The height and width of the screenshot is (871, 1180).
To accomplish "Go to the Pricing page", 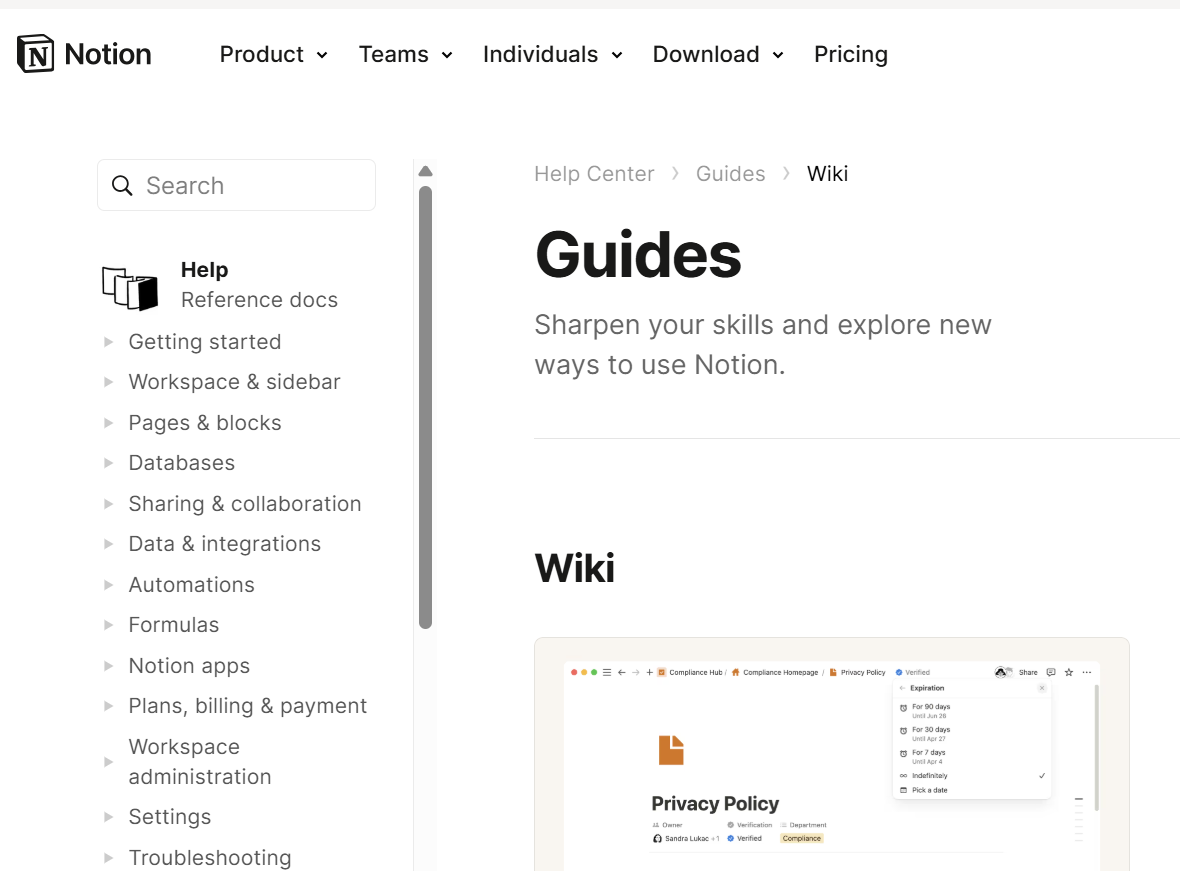I will click(851, 54).
